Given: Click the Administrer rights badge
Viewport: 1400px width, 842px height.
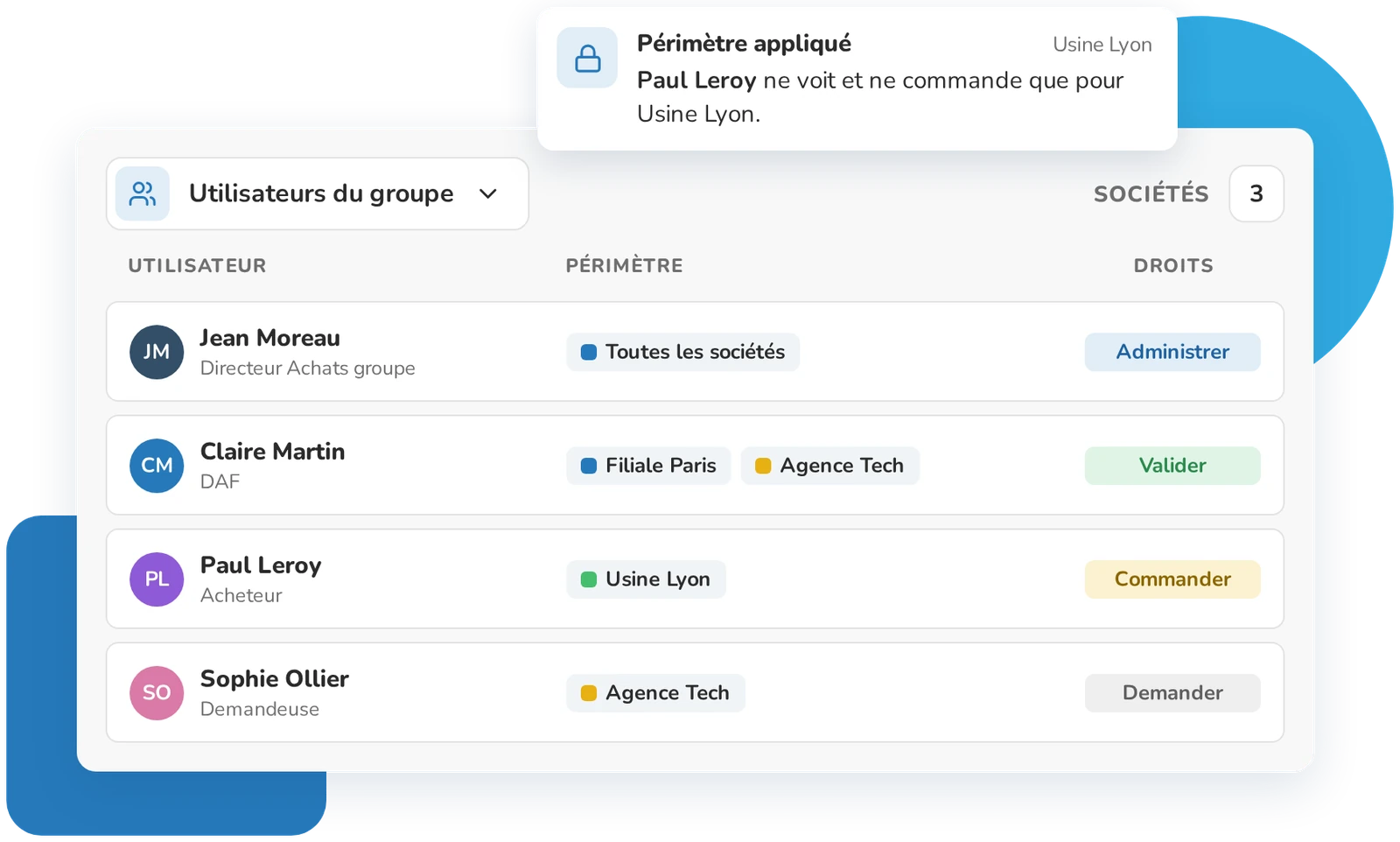Looking at the screenshot, I should point(1172,352).
